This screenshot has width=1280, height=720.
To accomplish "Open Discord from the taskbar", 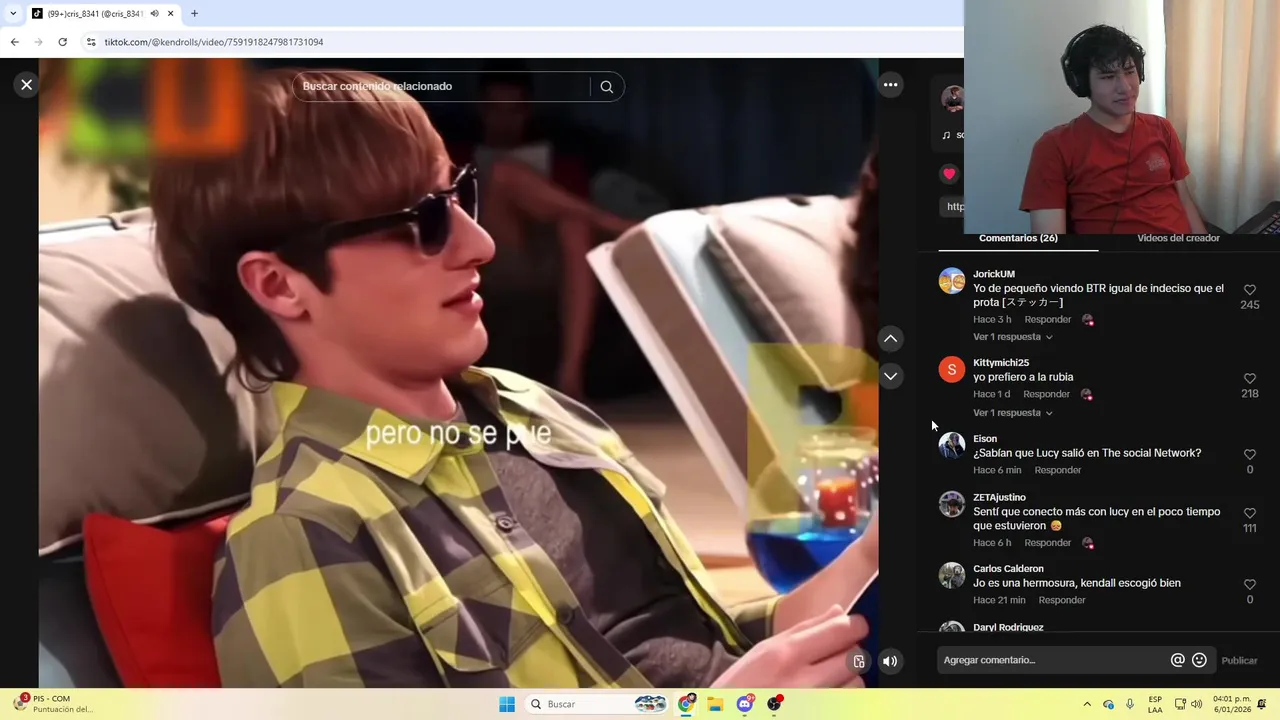I will pyautogui.click(x=745, y=704).
